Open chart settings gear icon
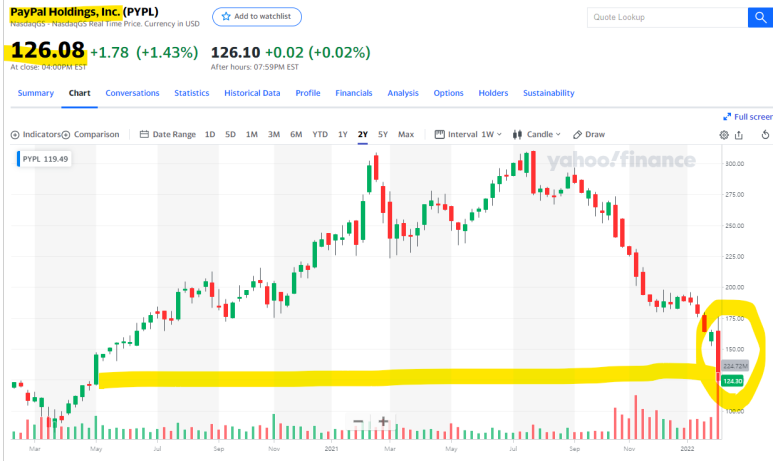Image resolution: width=773 pixels, height=461 pixels. tap(724, 135)
